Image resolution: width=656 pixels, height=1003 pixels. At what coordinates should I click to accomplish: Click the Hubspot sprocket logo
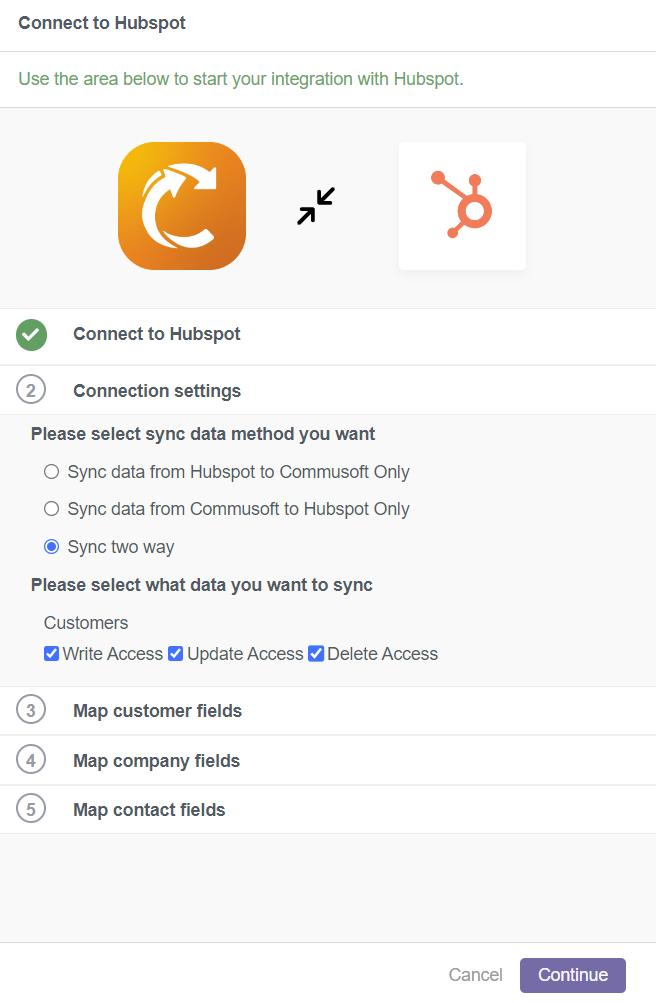[x=462, y=206]
